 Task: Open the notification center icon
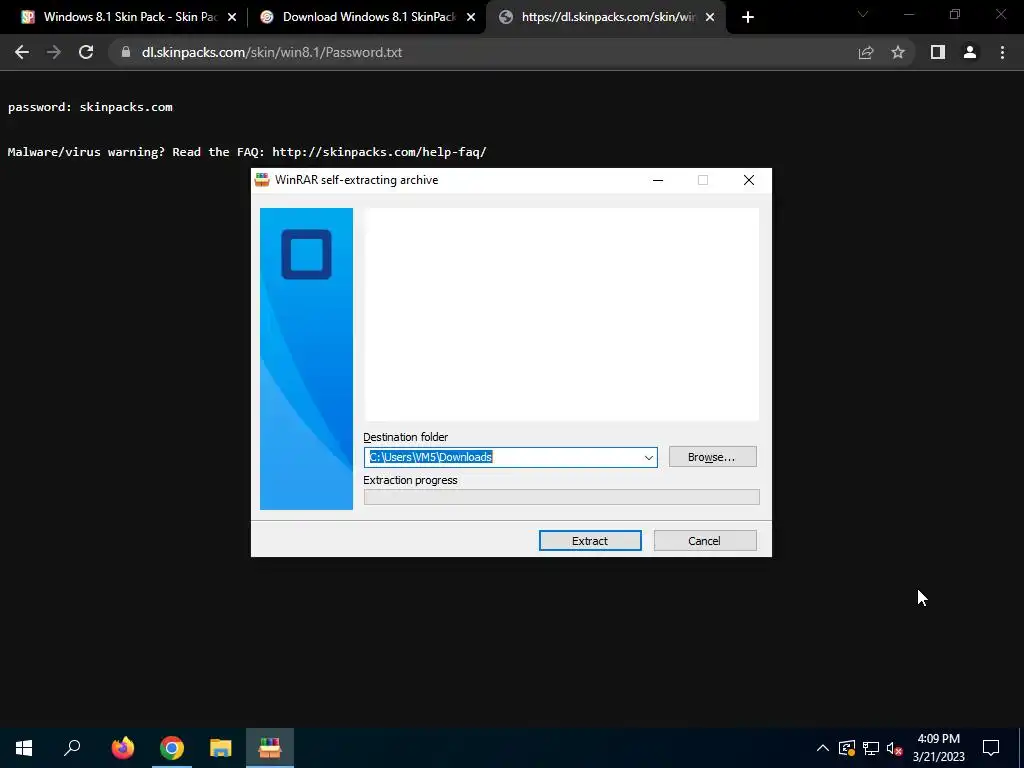click(x=991, y=748)
